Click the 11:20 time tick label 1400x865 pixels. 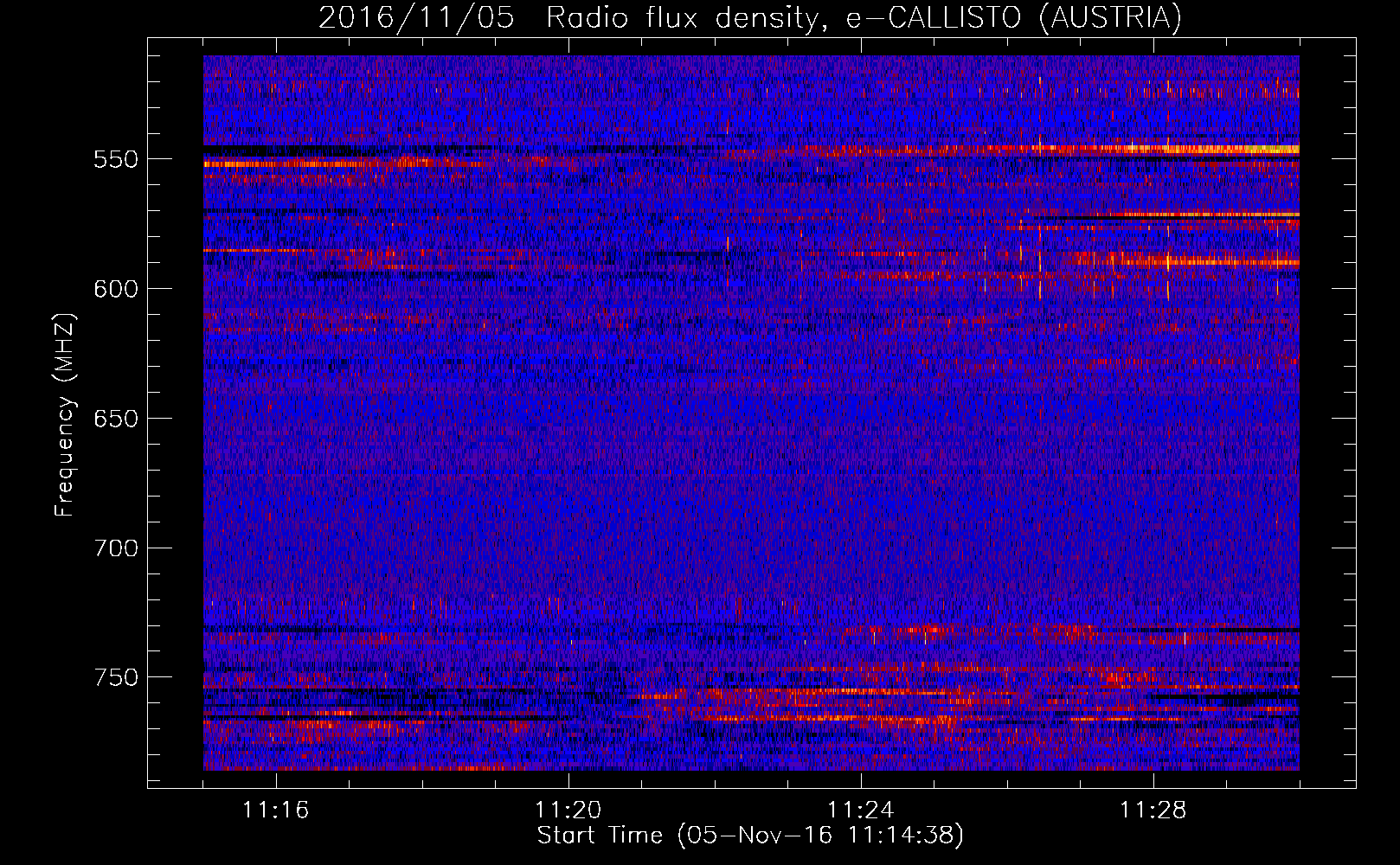(568, 811)
